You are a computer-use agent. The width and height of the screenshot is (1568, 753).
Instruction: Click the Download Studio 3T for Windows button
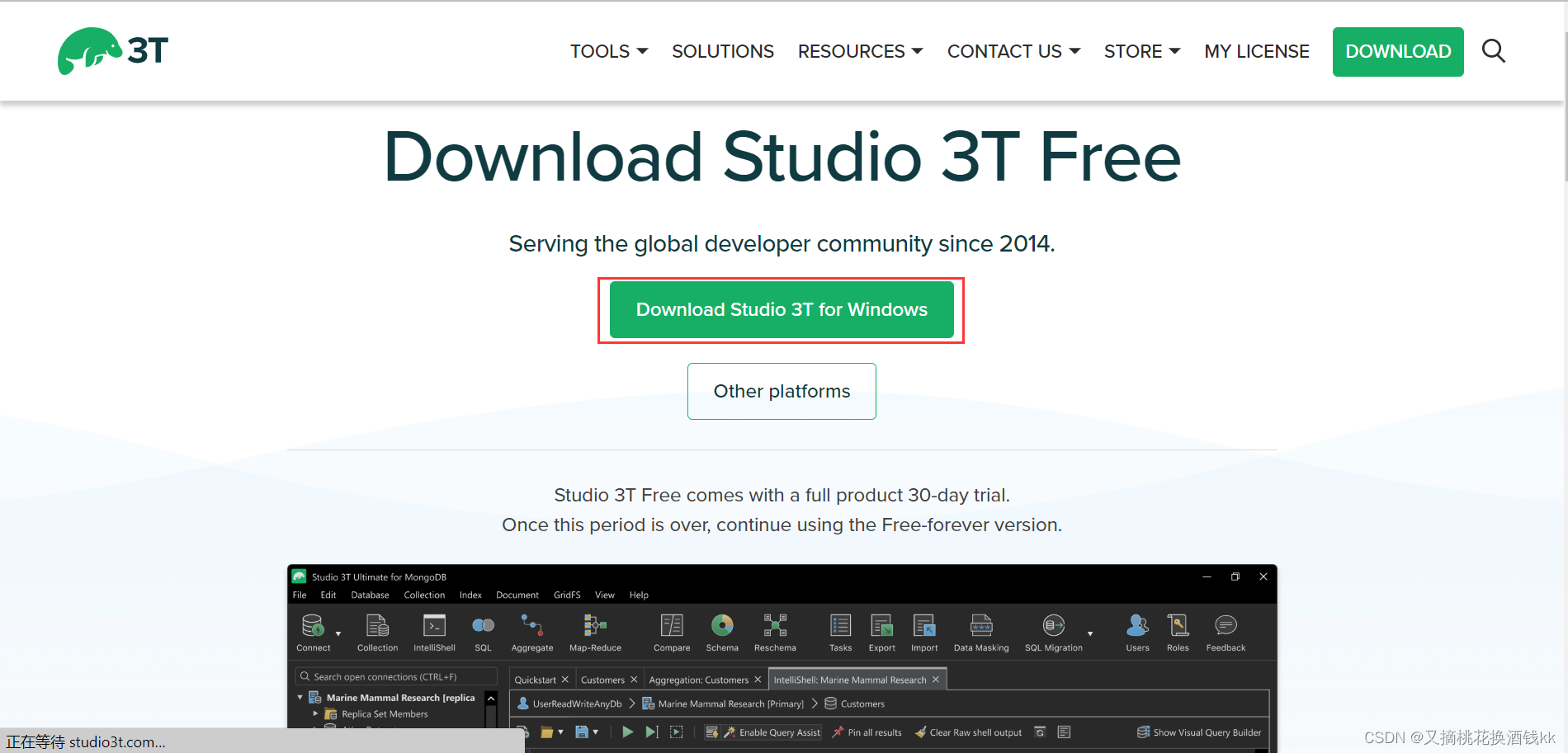pos(782,309)
